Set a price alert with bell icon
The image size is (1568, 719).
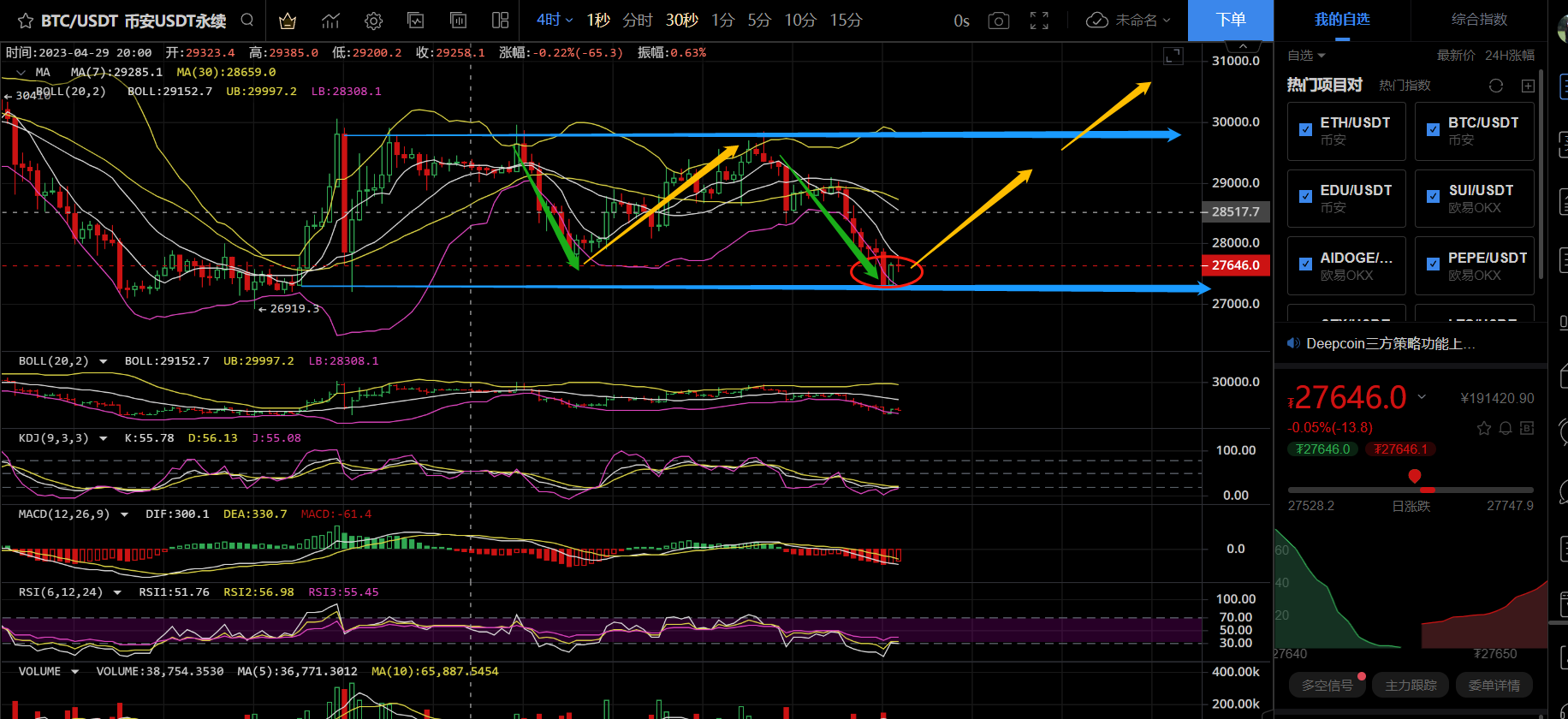click(1506, 428)
